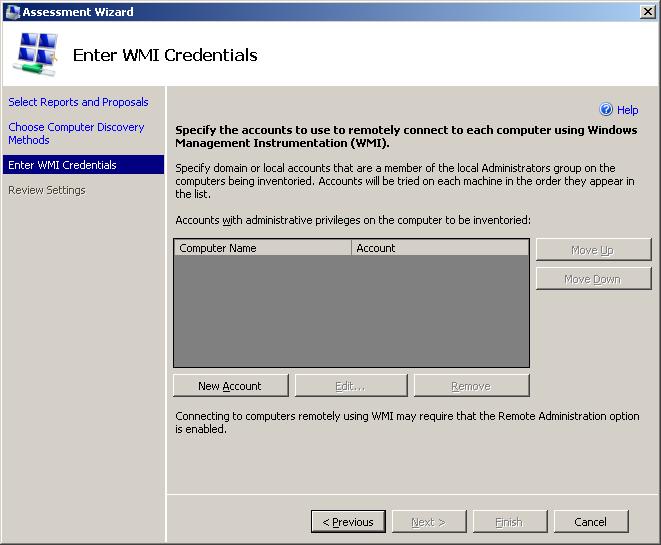Click the 'Accounts with administrative privileges' label
Screen dimensions: 661x545
[353, 220]
